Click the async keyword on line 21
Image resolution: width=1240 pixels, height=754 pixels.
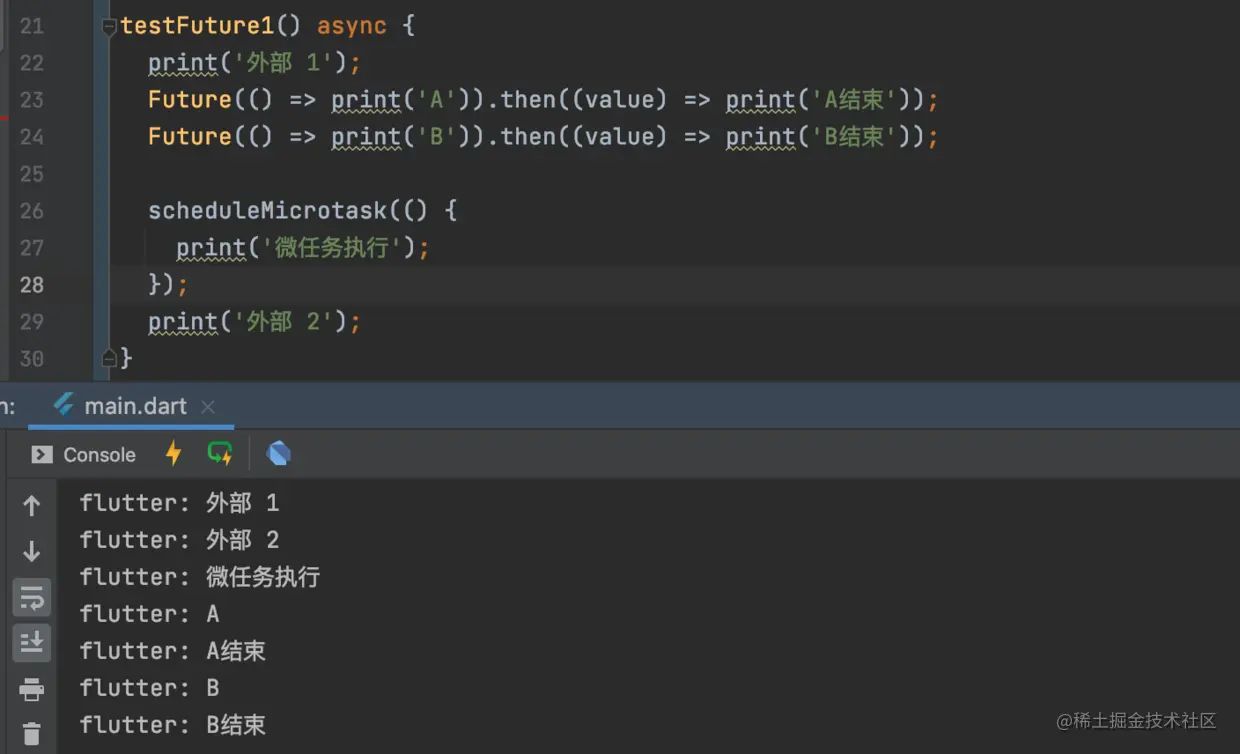(352, 26)
